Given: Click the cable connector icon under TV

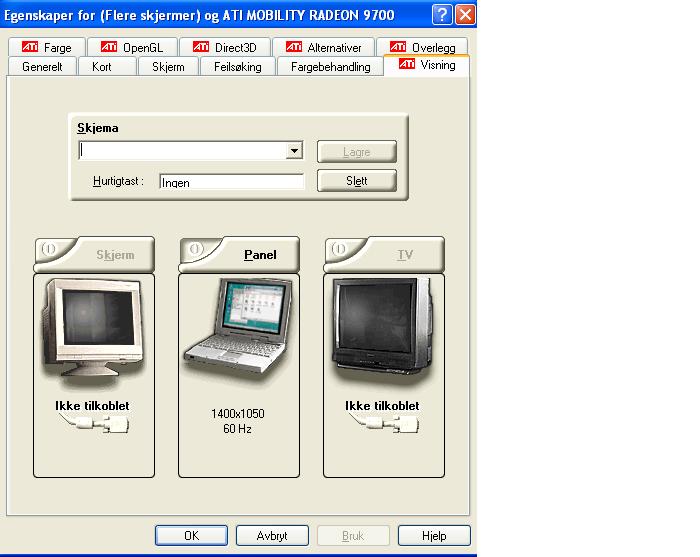Looking at the screenshot, I should pos(384,423).
